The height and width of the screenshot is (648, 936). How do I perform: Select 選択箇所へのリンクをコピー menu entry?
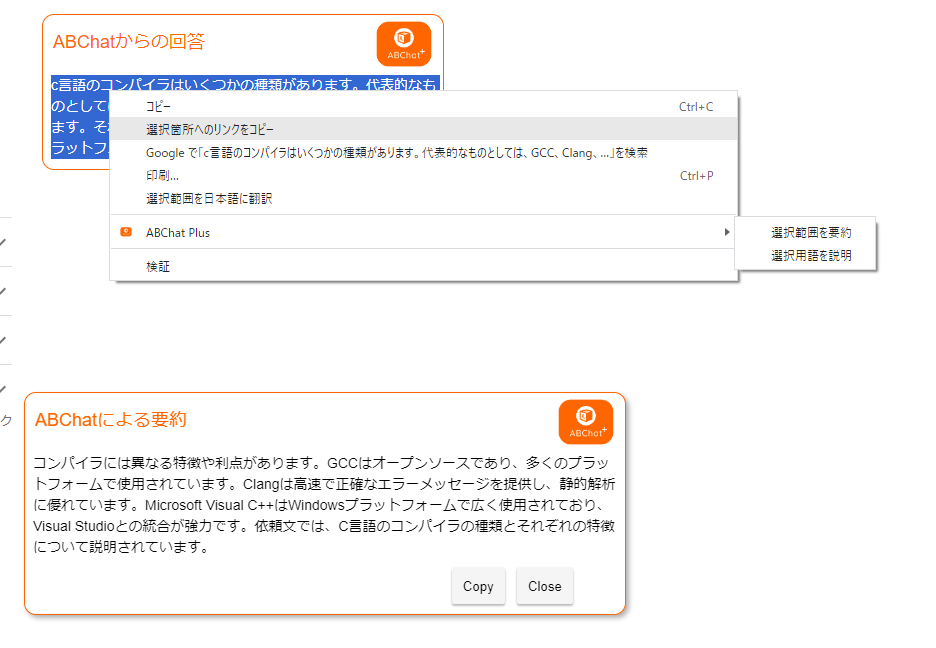point(209,130)
